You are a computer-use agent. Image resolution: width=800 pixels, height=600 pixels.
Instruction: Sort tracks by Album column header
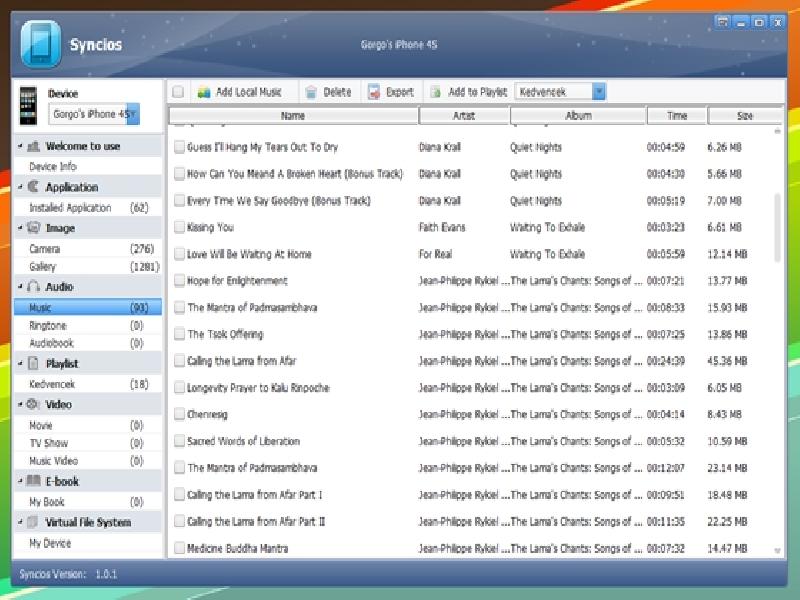pos(579,116)
